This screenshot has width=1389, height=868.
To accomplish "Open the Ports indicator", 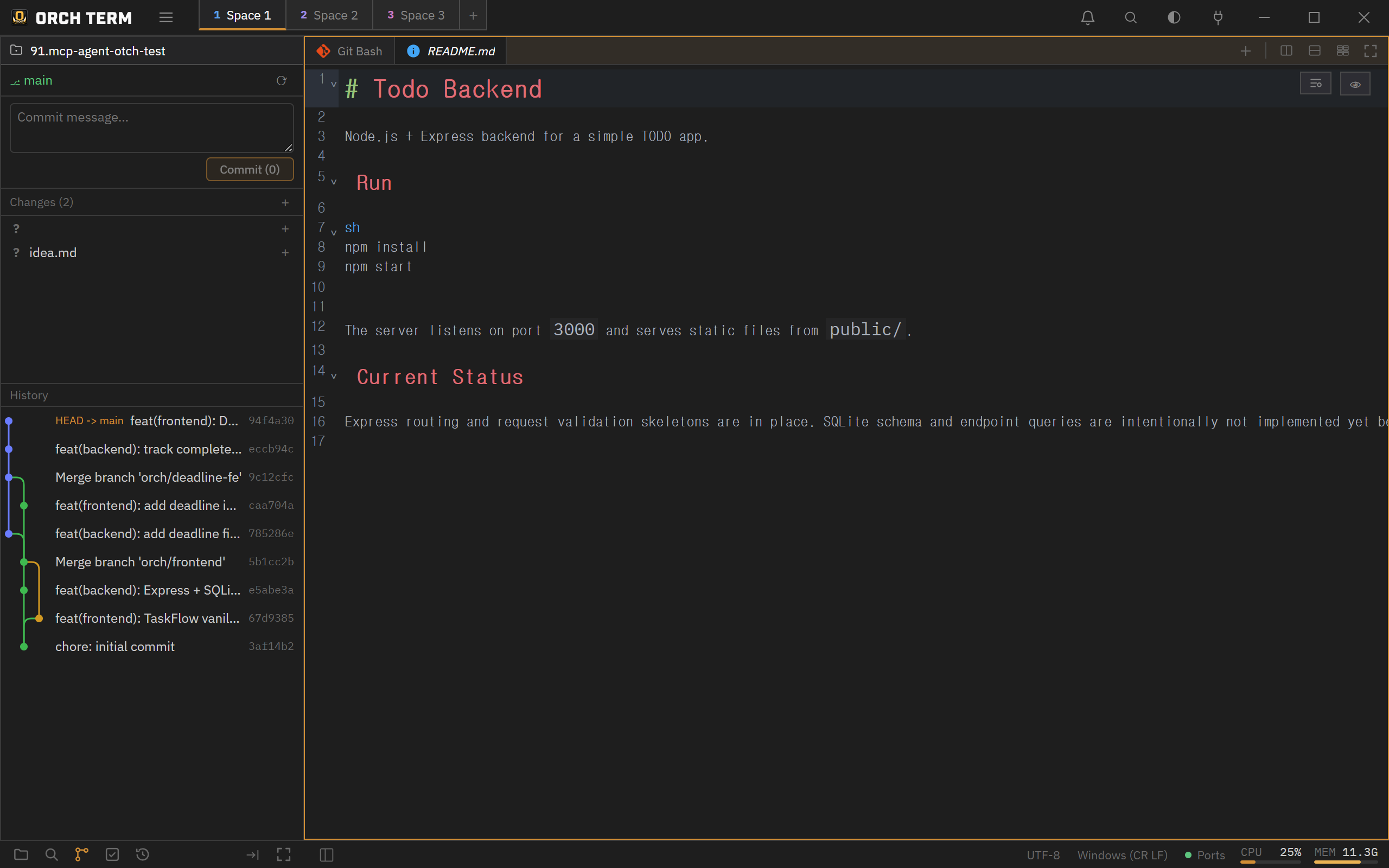I will click(1205, 855).
